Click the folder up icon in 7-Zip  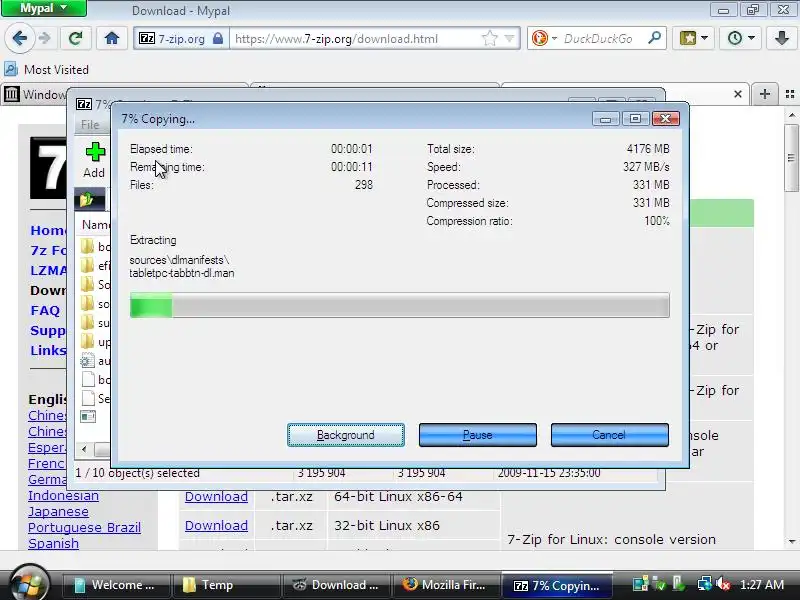pyautogui.click(x=88, y=199)
